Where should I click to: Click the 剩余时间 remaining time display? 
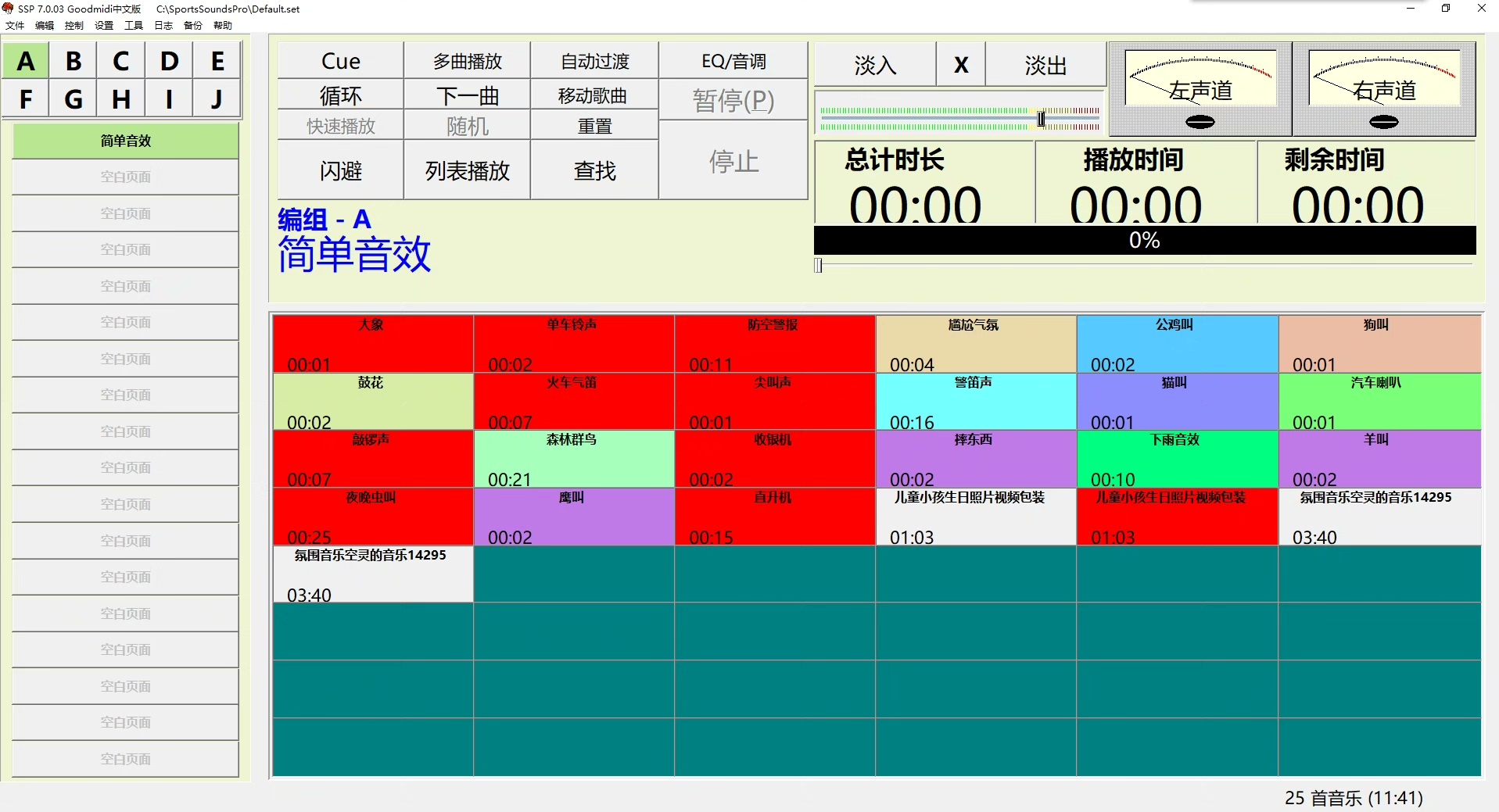pos(1367,183)
